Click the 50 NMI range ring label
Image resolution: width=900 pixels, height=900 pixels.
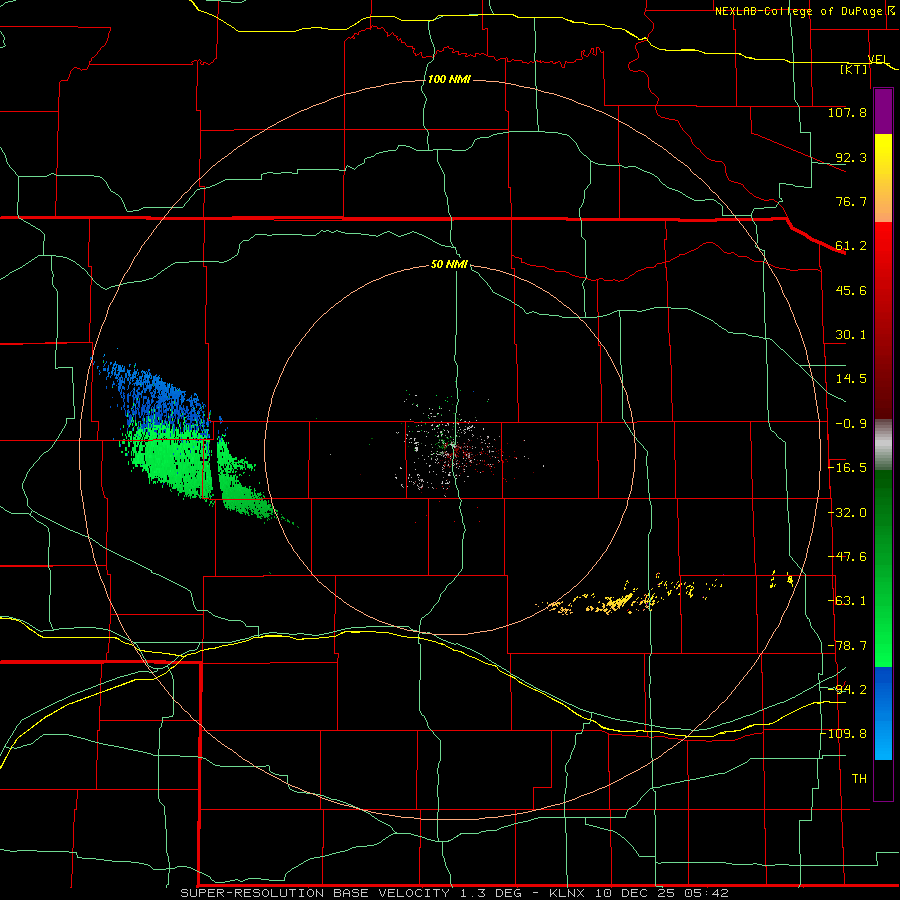coord(449,264)
